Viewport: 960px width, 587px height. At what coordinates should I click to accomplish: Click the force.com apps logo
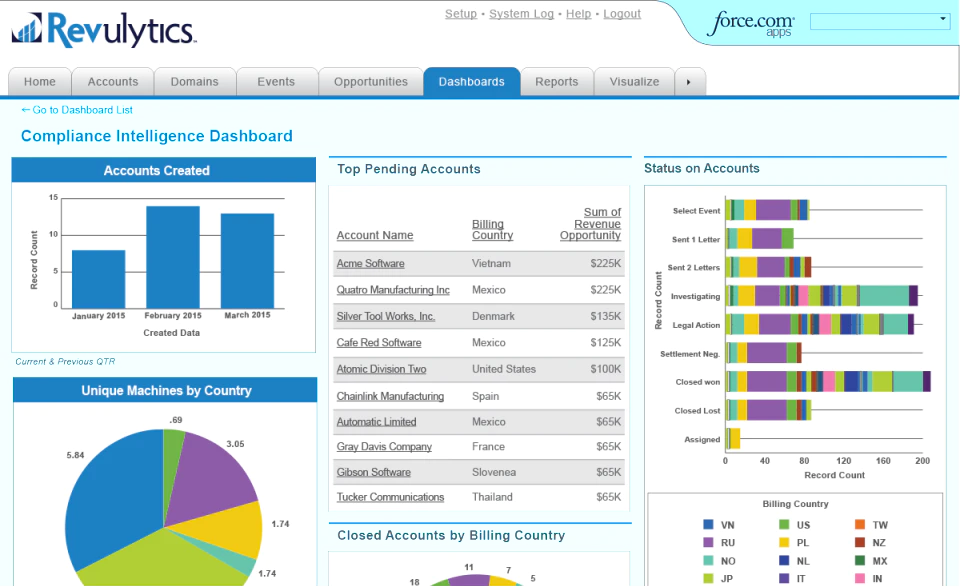[752, 24]
